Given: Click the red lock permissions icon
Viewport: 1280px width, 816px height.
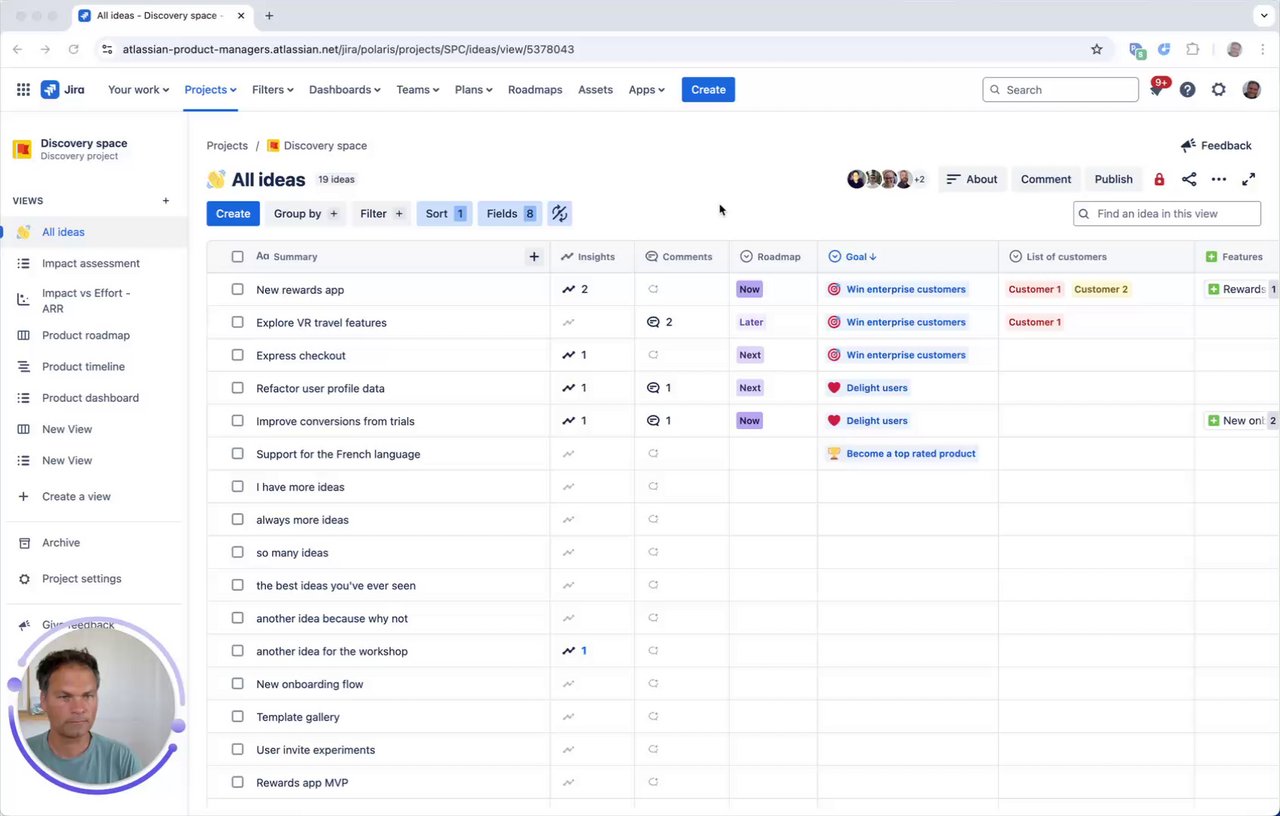Looking at the screenshot, I should tap(1159, 180).
